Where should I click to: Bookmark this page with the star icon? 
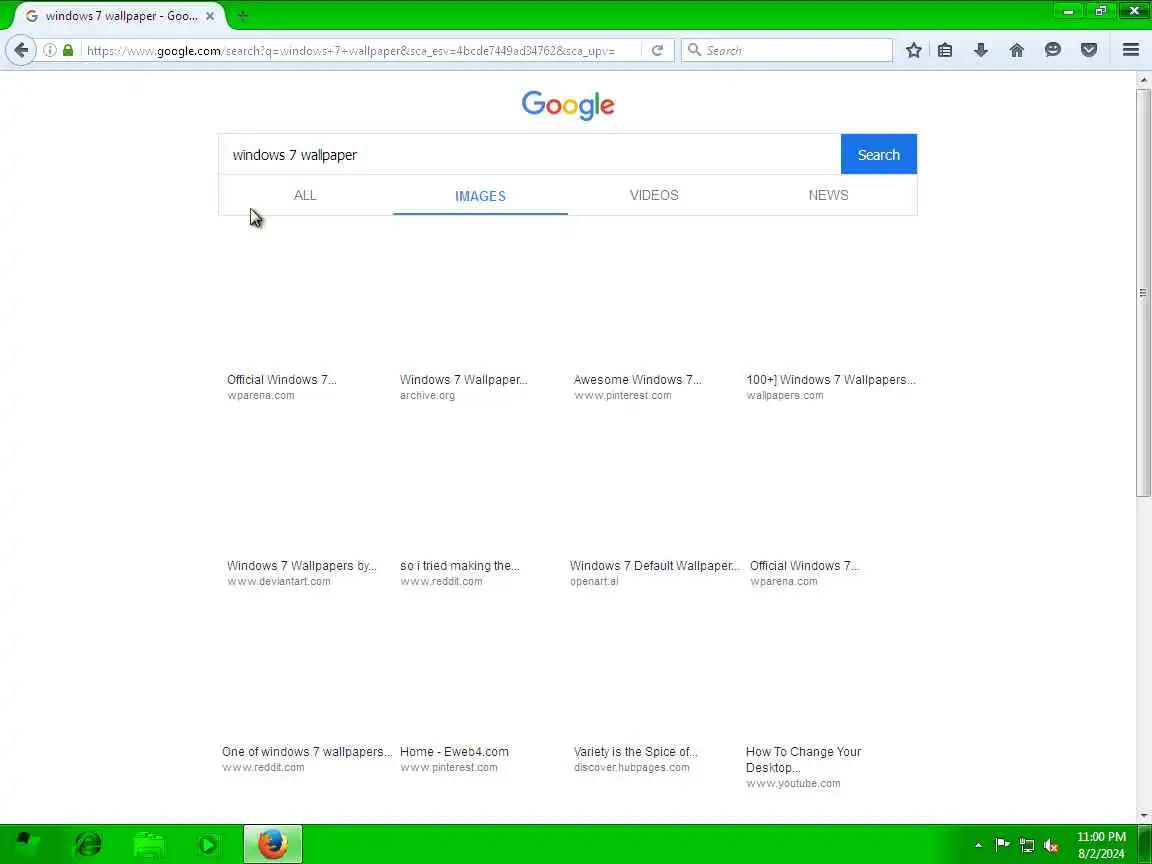pyautogui.click(x=913, y=50)
